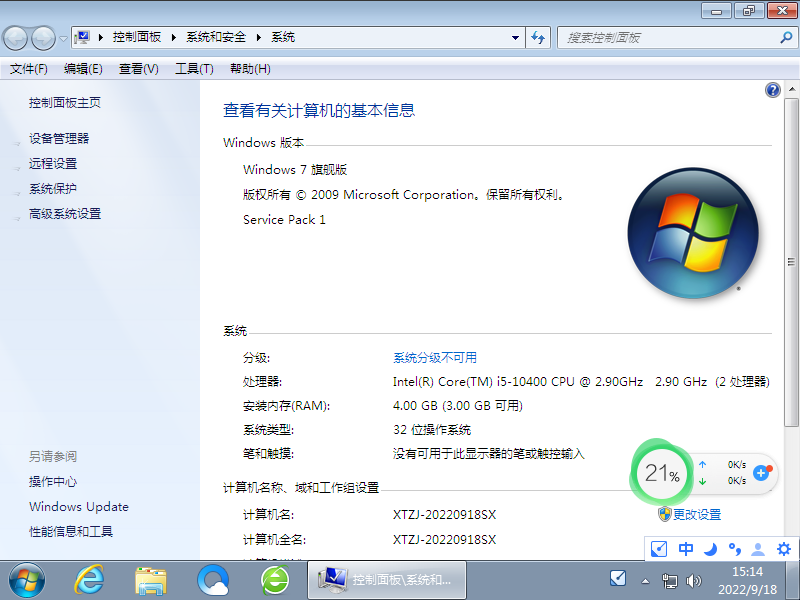Open the recent pages dropdown arrow

63,38
